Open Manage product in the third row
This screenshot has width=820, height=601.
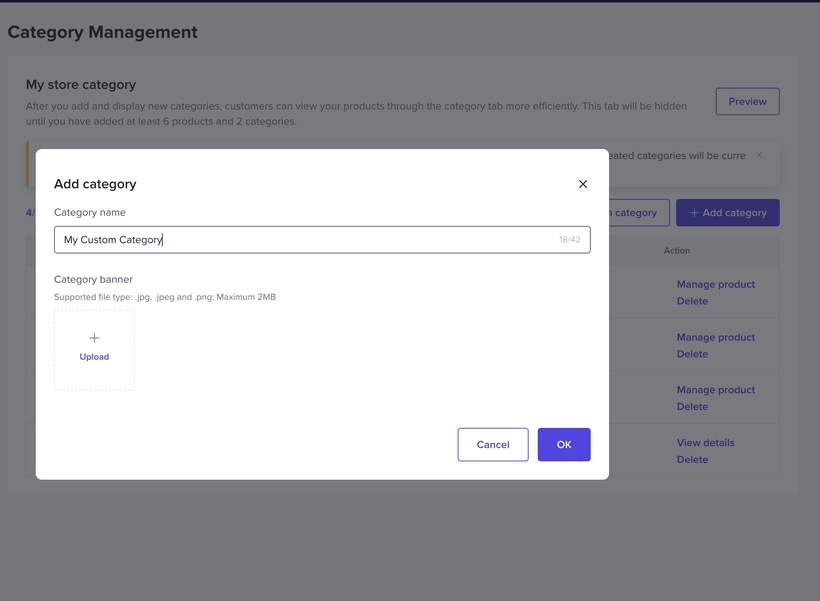[715, 390]
